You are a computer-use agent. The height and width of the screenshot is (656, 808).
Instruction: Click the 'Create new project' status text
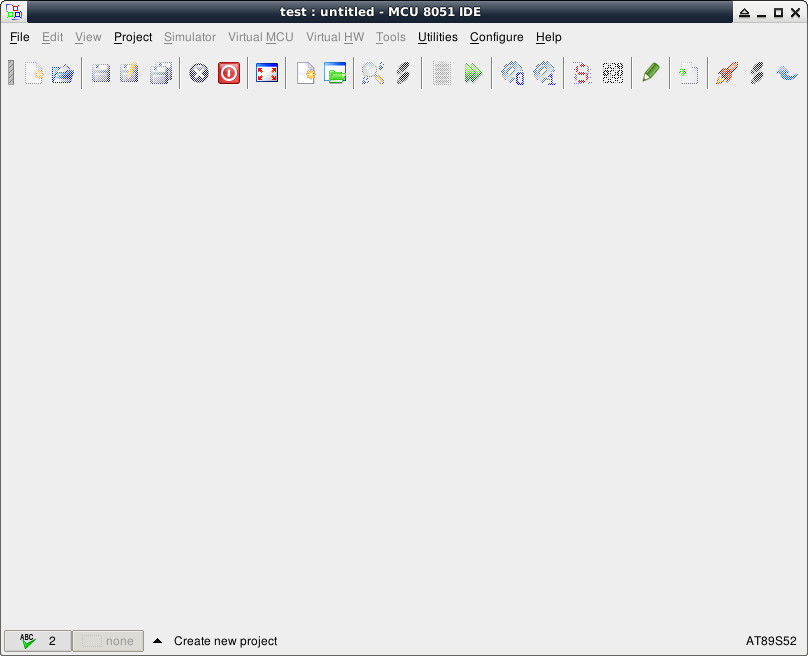[225, 641]
